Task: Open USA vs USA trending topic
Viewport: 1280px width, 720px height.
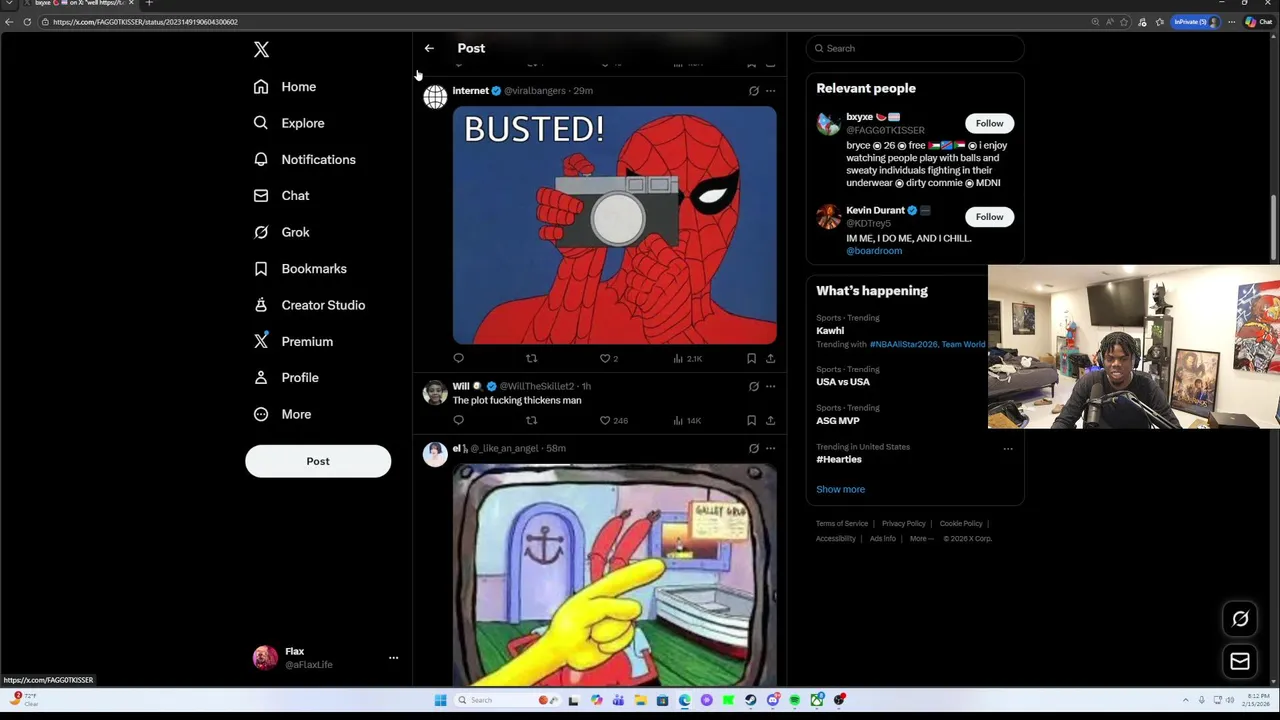Action: point(843,382)
